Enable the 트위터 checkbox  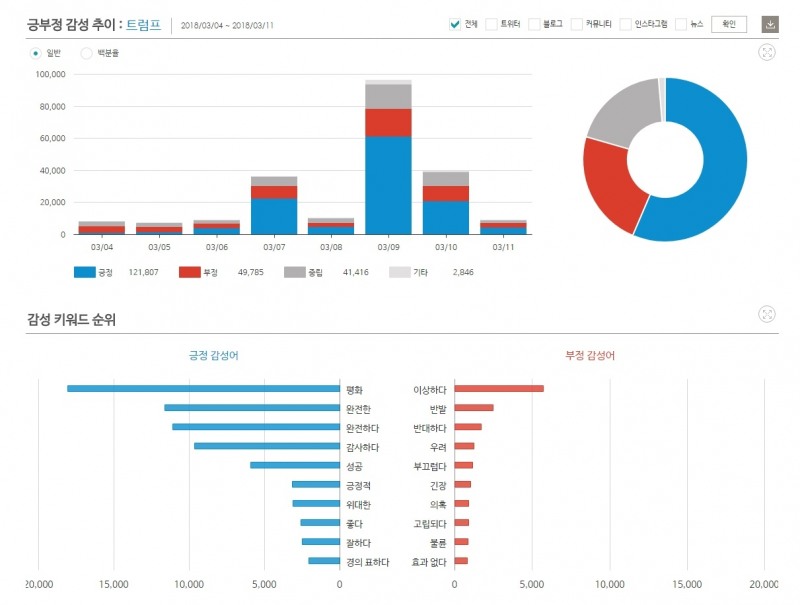[491, 24]
